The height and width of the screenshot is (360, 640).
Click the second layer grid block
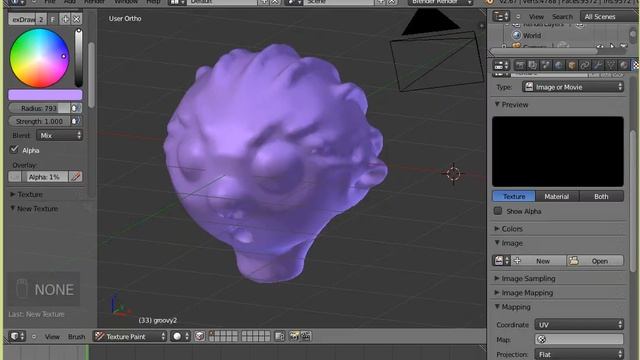coord(255,336)
